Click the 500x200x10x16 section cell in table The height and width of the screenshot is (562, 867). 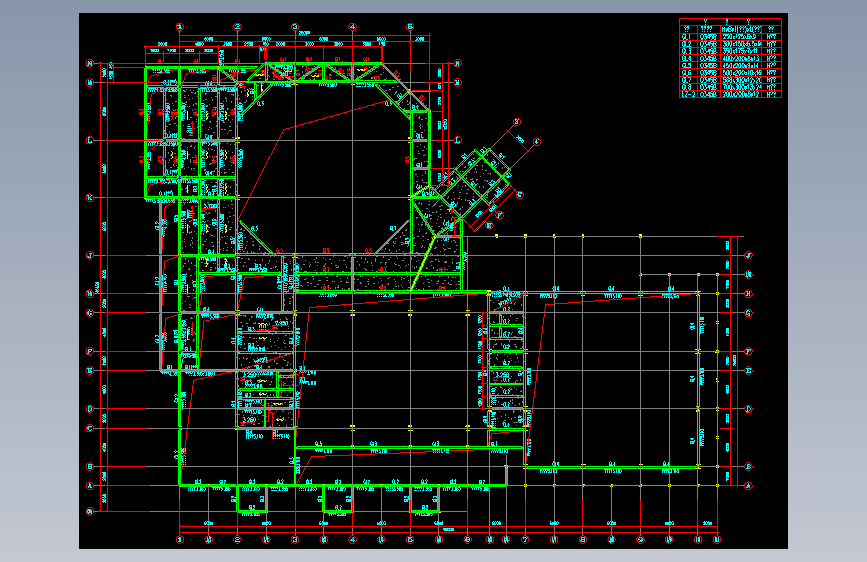coord(741,72)
